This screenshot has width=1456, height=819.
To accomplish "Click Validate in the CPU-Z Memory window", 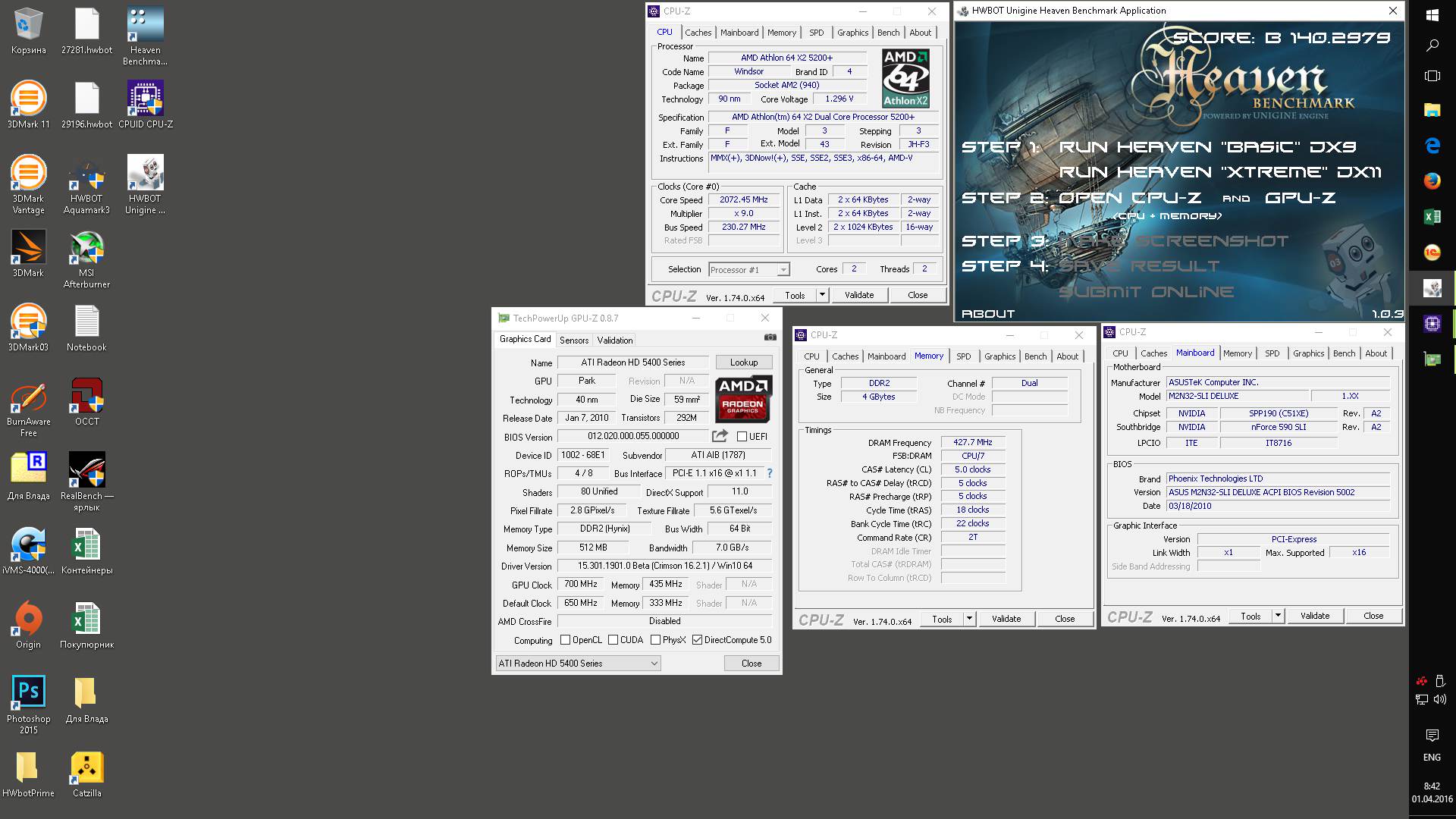I will click(1006, 619).
